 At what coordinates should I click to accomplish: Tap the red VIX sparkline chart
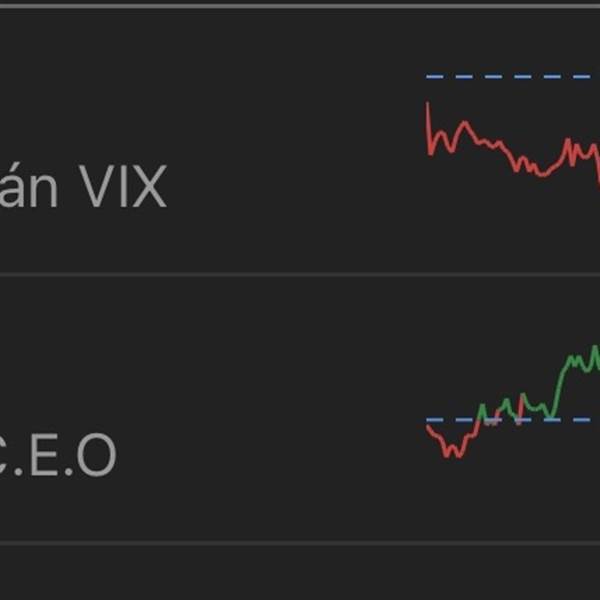point(513,143)
